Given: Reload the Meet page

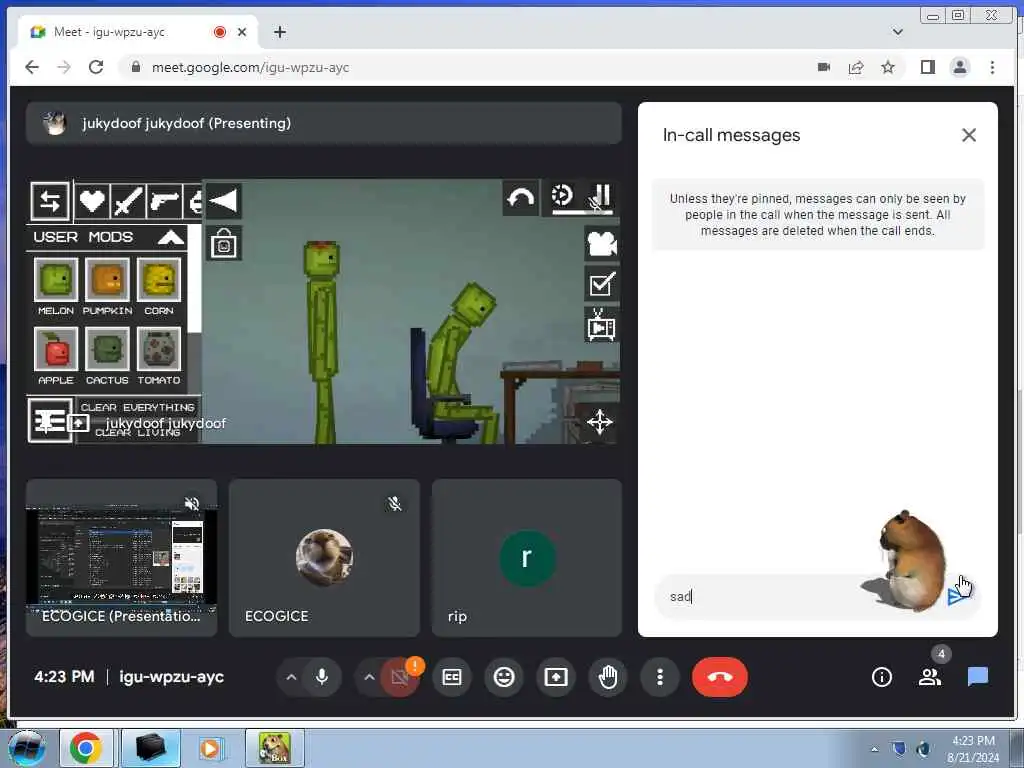Looking at the screenshot, I should 96,67.
